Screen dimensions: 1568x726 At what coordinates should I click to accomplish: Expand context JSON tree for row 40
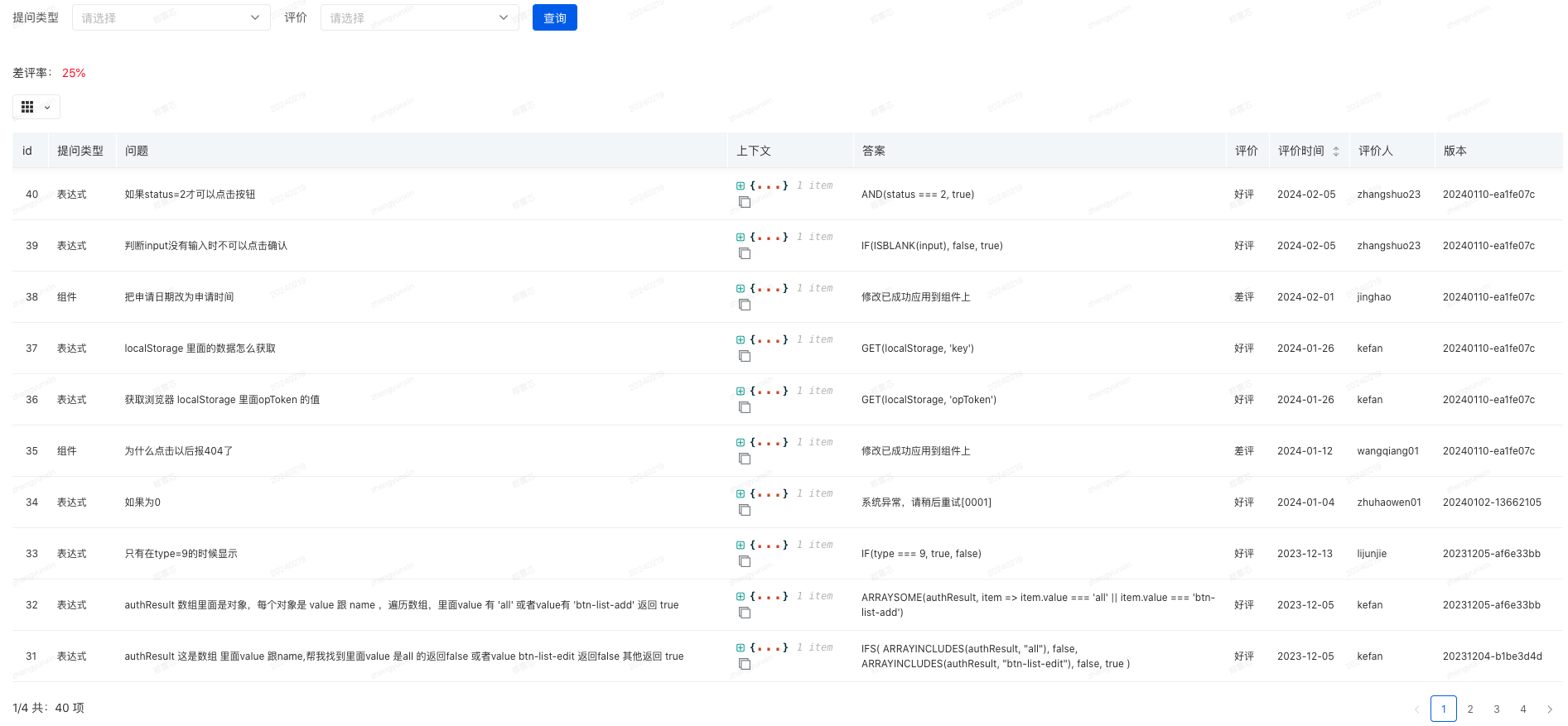[741, 185]
